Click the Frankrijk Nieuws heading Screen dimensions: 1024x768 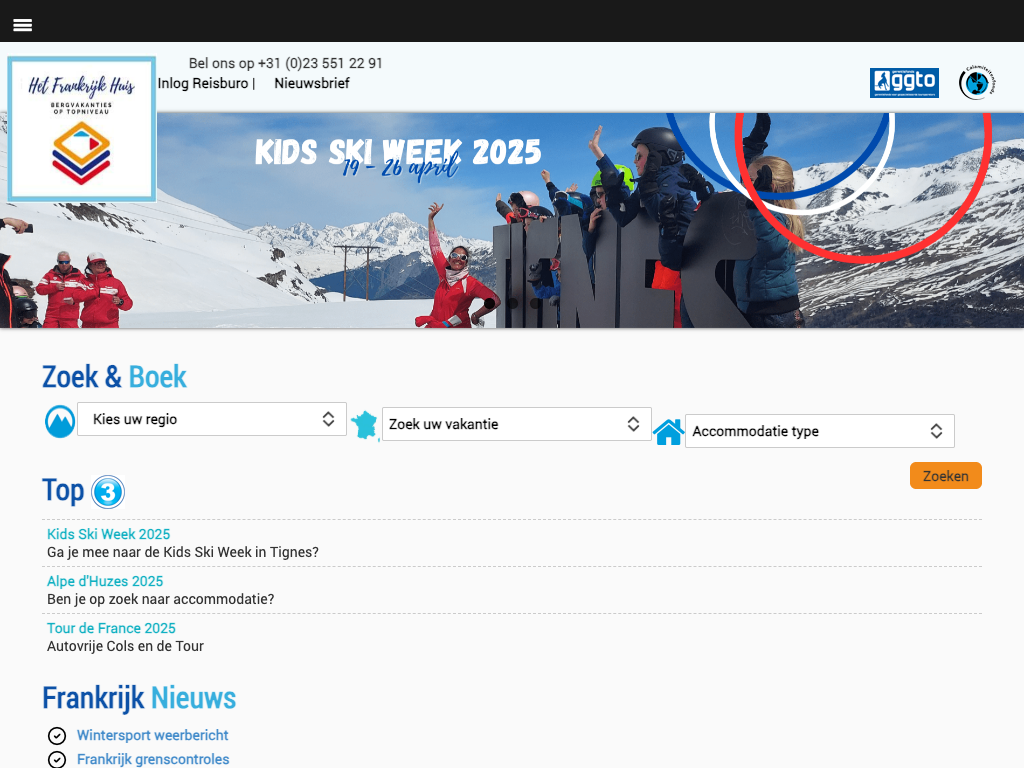[x=139, y=698]
